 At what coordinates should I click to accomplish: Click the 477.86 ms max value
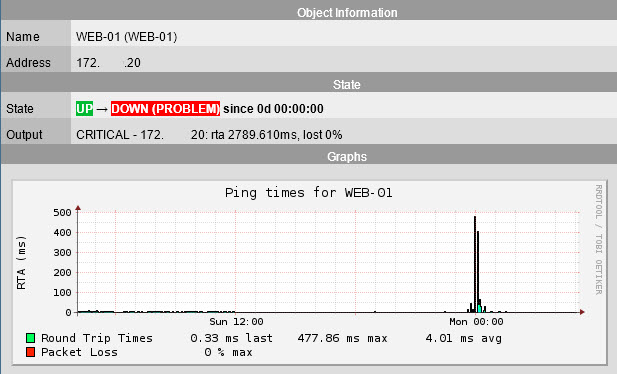point(342,338)
